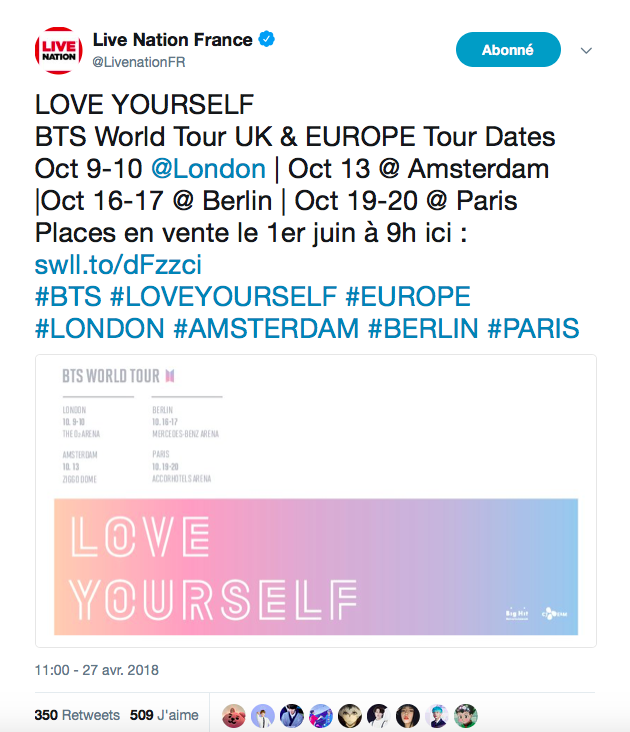Click the #AMSTERDAM hashtag
630x732 pixels.
click(x=260, y=328)
